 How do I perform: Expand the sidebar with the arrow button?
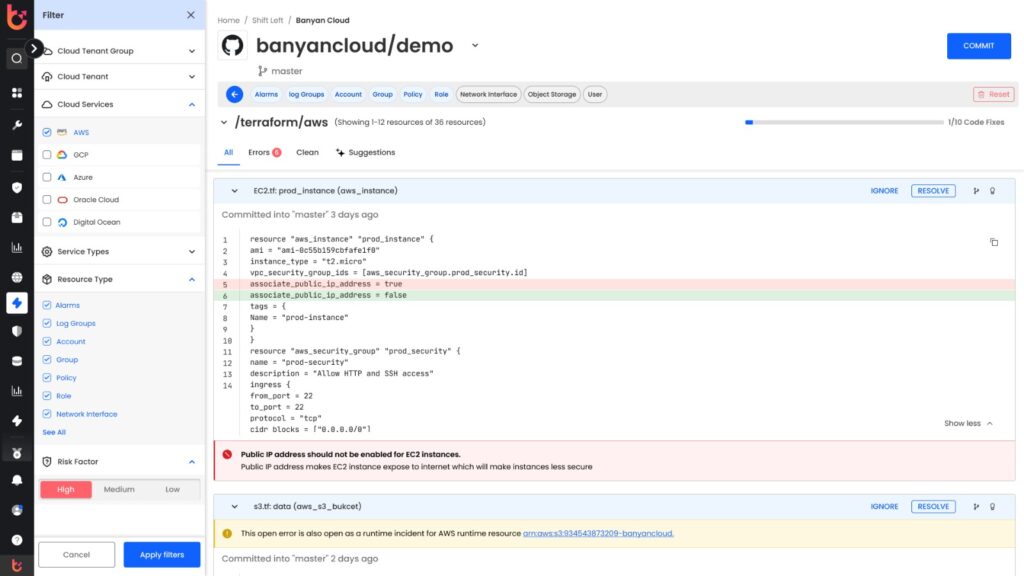point(34,48)
